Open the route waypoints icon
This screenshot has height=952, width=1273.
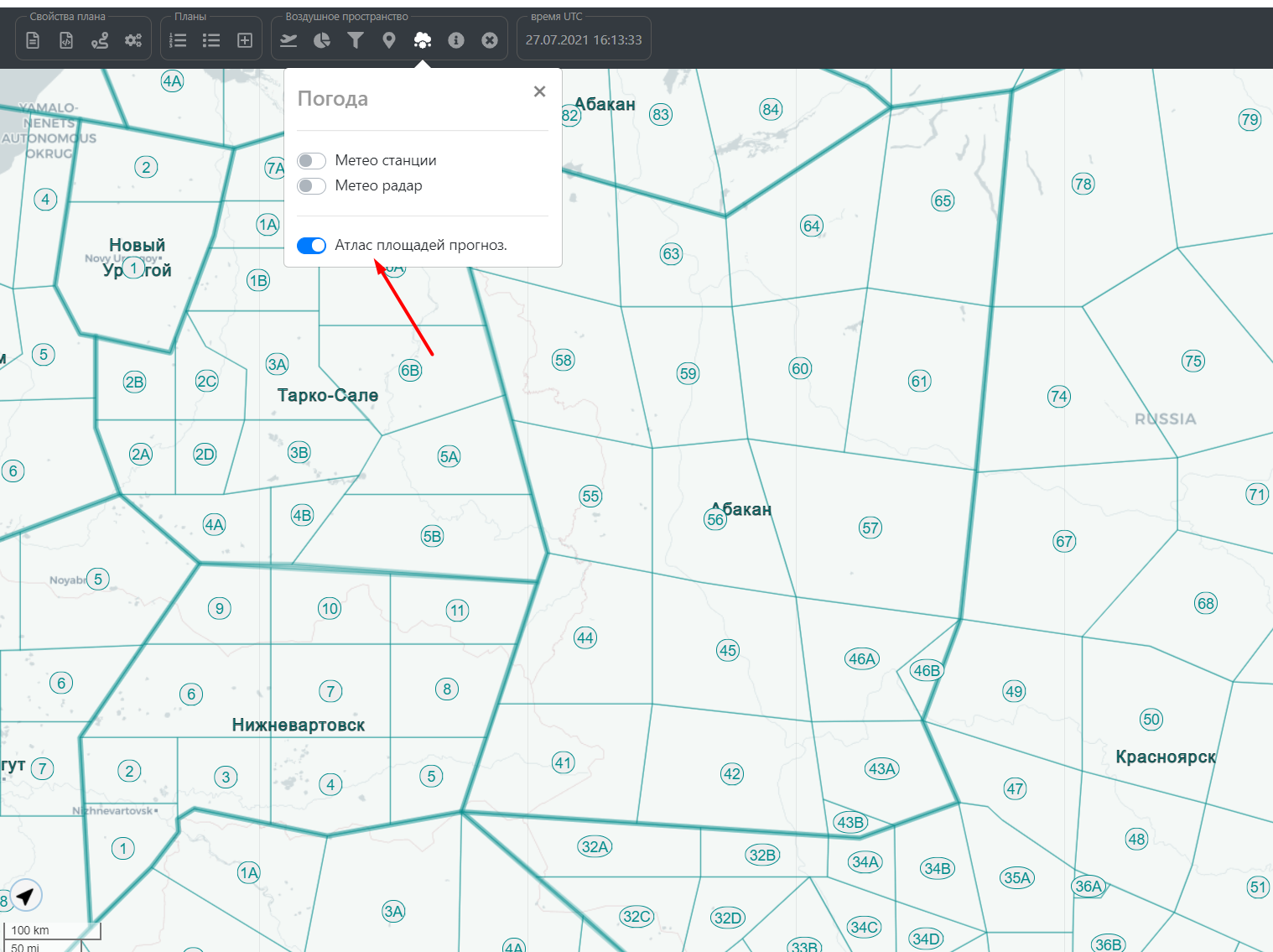click(x=100, y=40)
